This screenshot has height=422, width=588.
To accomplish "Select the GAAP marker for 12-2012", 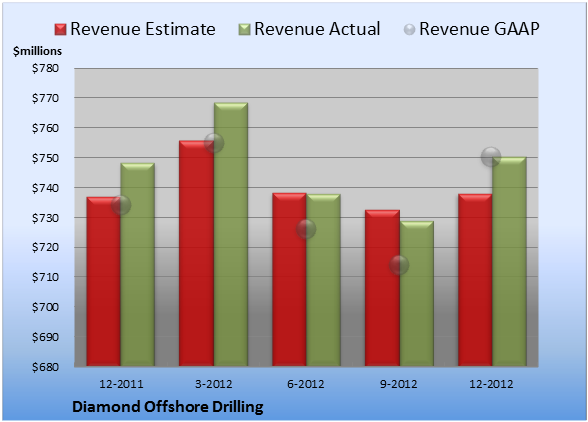I will pyautogui.click(x=491, y=157).
